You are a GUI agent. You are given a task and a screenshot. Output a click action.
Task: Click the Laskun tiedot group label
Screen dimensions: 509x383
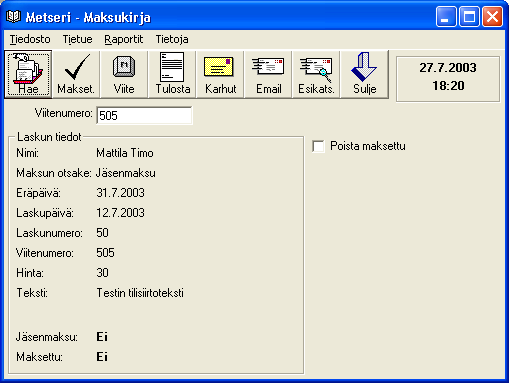[x=49, y=137]
